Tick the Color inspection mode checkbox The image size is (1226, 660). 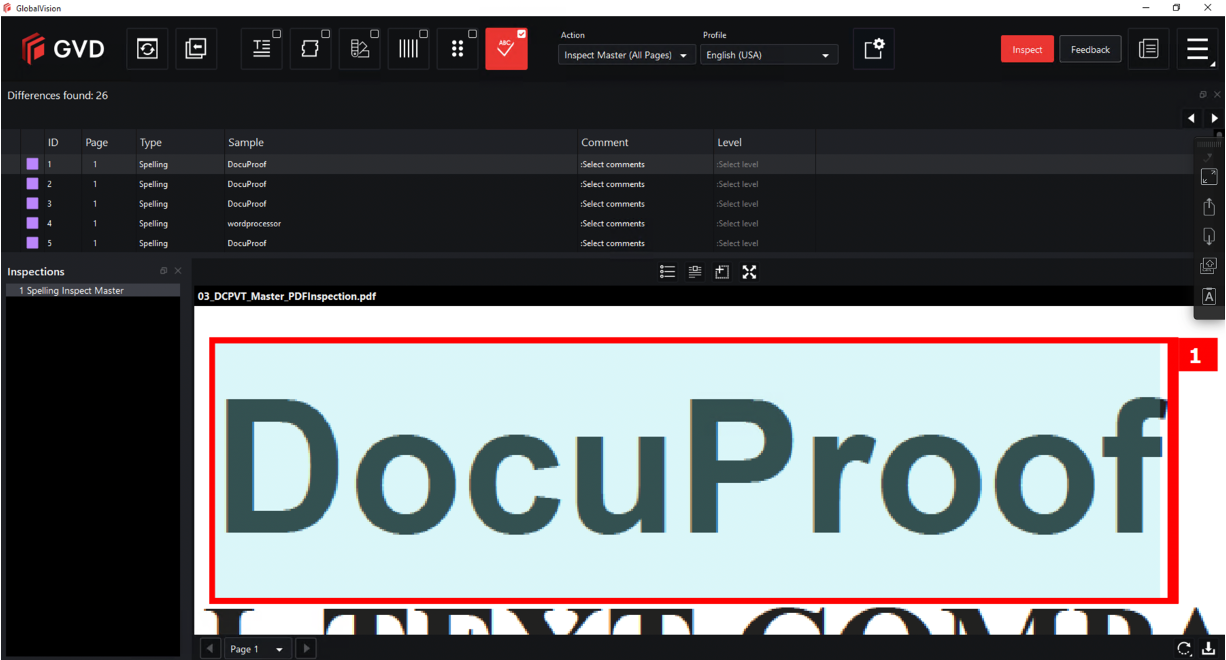click(x=375, y=34)
